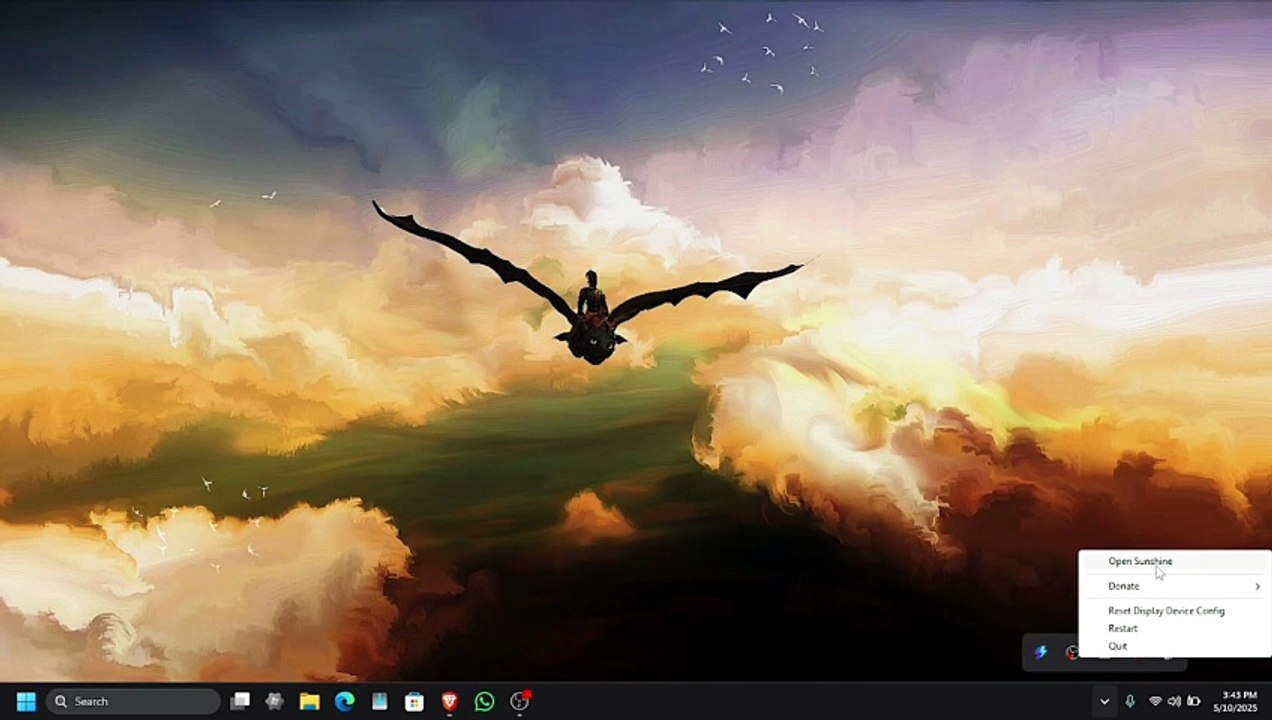
Task: Click the microphone icon in system tray
Action: click(1130, 701)
